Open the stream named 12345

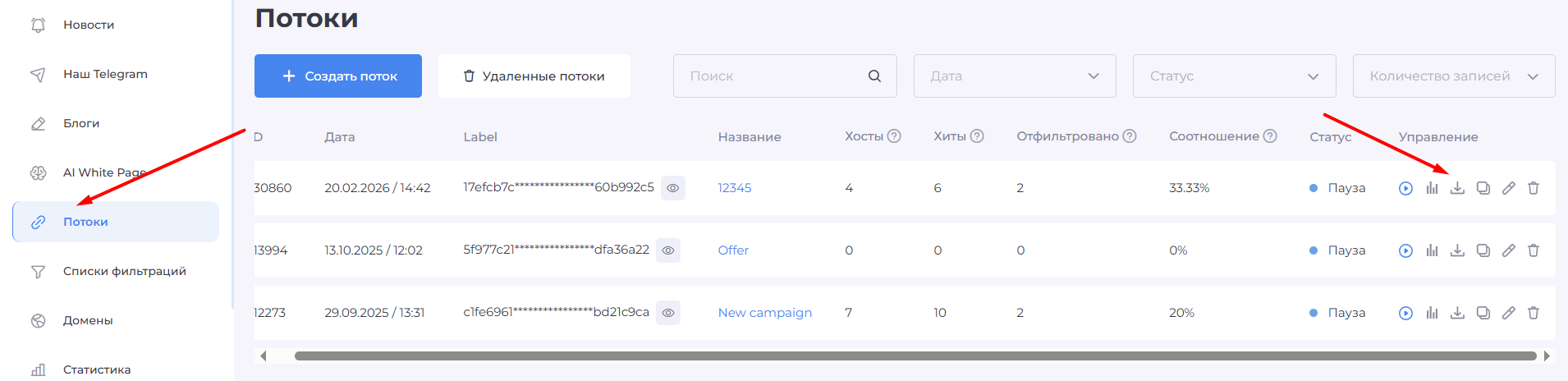[735, 188]
